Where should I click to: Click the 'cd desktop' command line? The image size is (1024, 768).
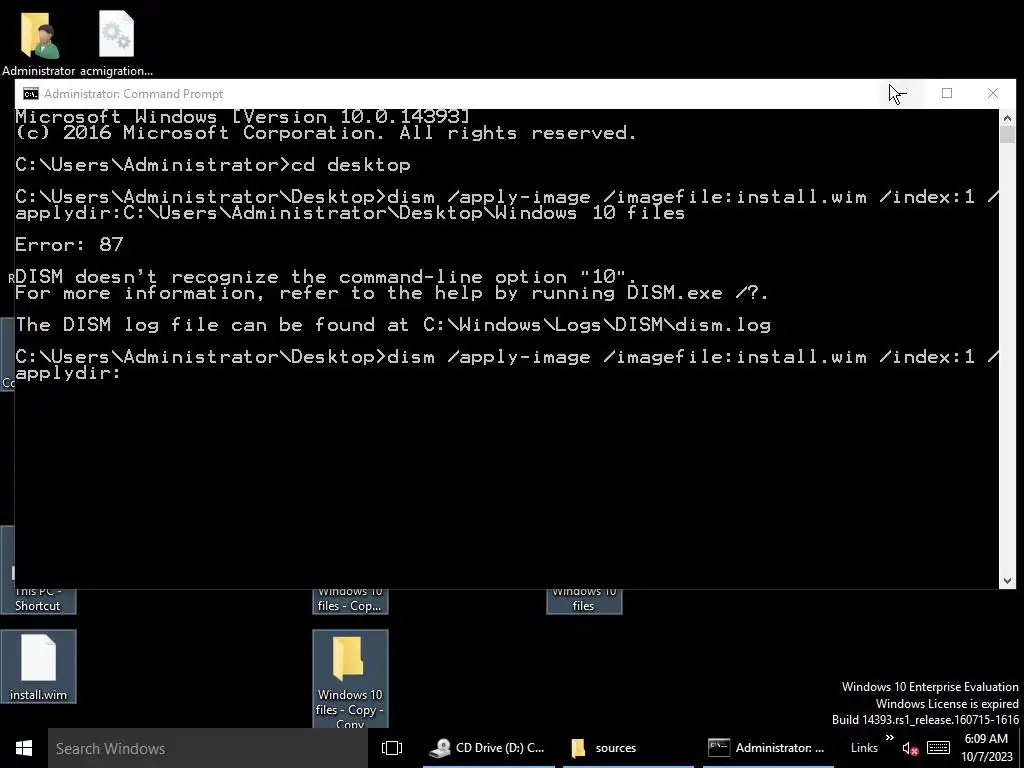(213, 165)
